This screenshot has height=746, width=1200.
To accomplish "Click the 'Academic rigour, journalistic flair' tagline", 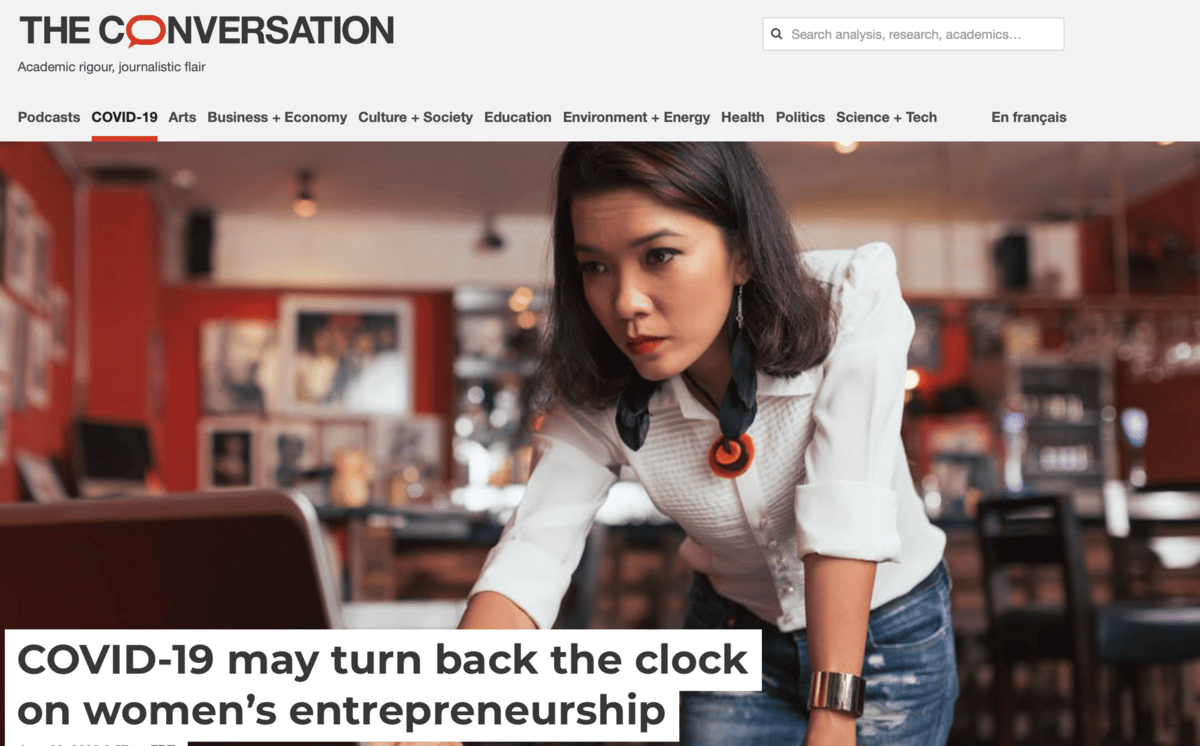I will click(x=112, y=67).
